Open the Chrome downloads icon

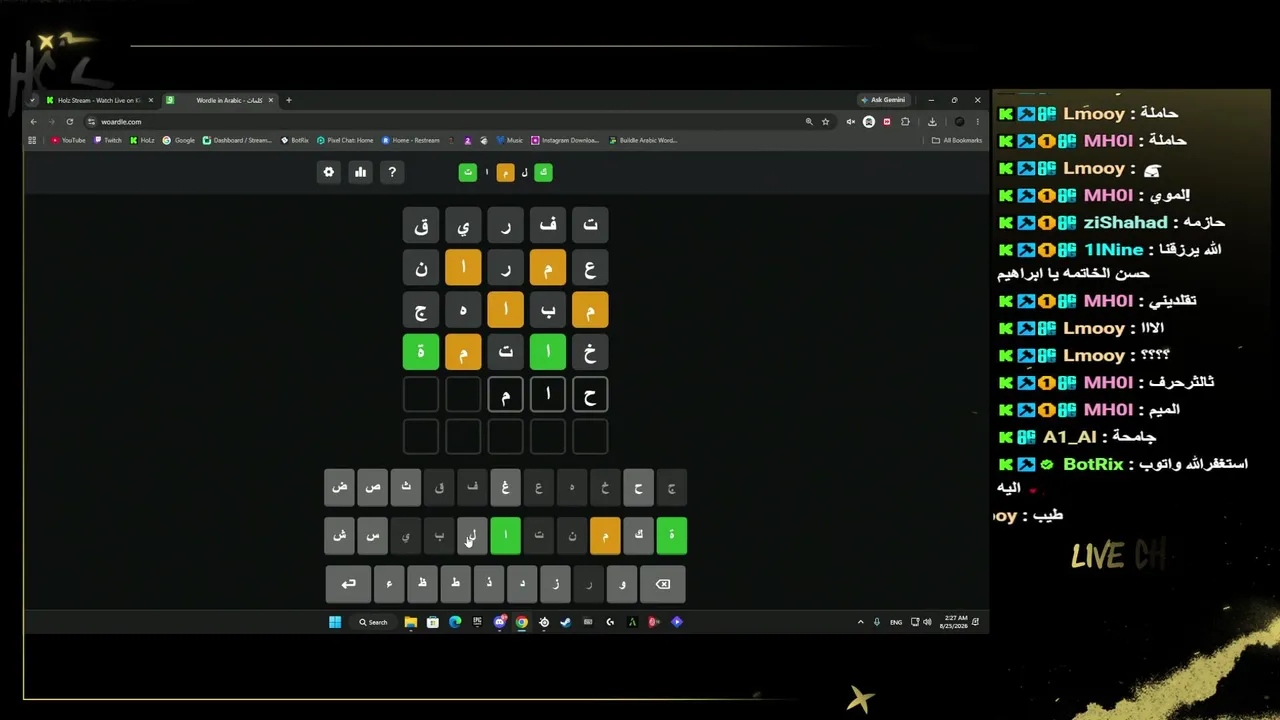pyautogui.click(x=932, y=122)
